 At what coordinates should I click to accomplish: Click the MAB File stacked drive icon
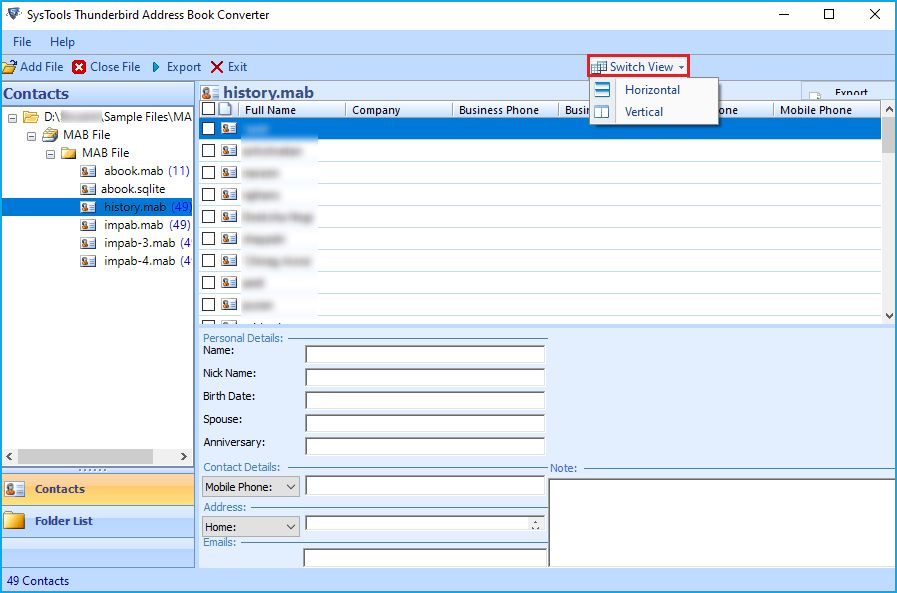(50, 134)
